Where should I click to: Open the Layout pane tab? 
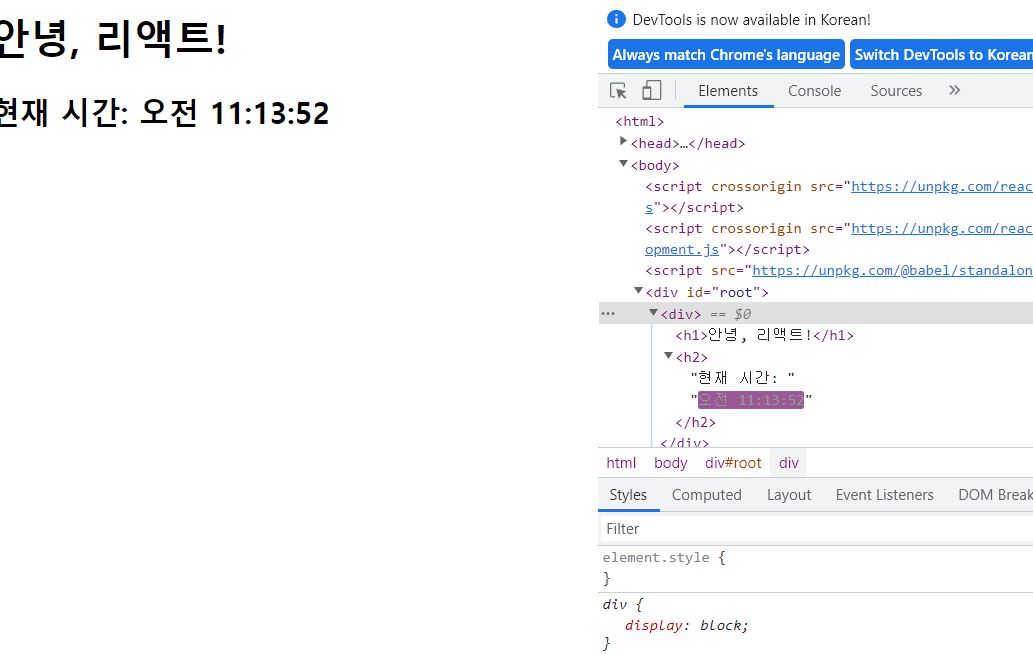pos(789,495)
